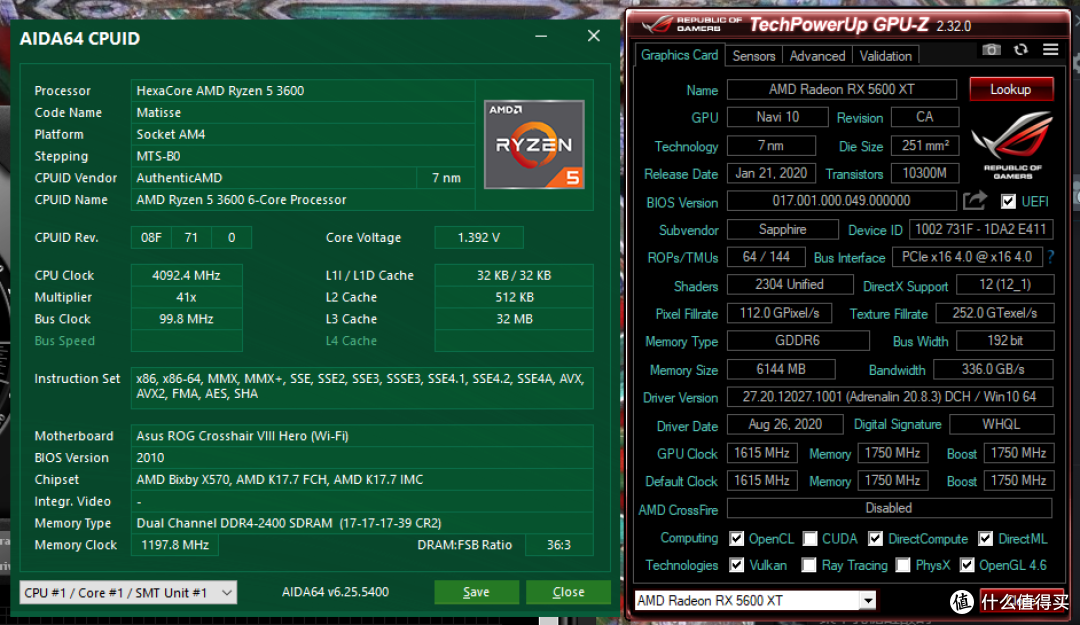Screen dimensions: 1080x625
Task: Click the Memory Type DDR4-2400 text
Action: point(289,523)
